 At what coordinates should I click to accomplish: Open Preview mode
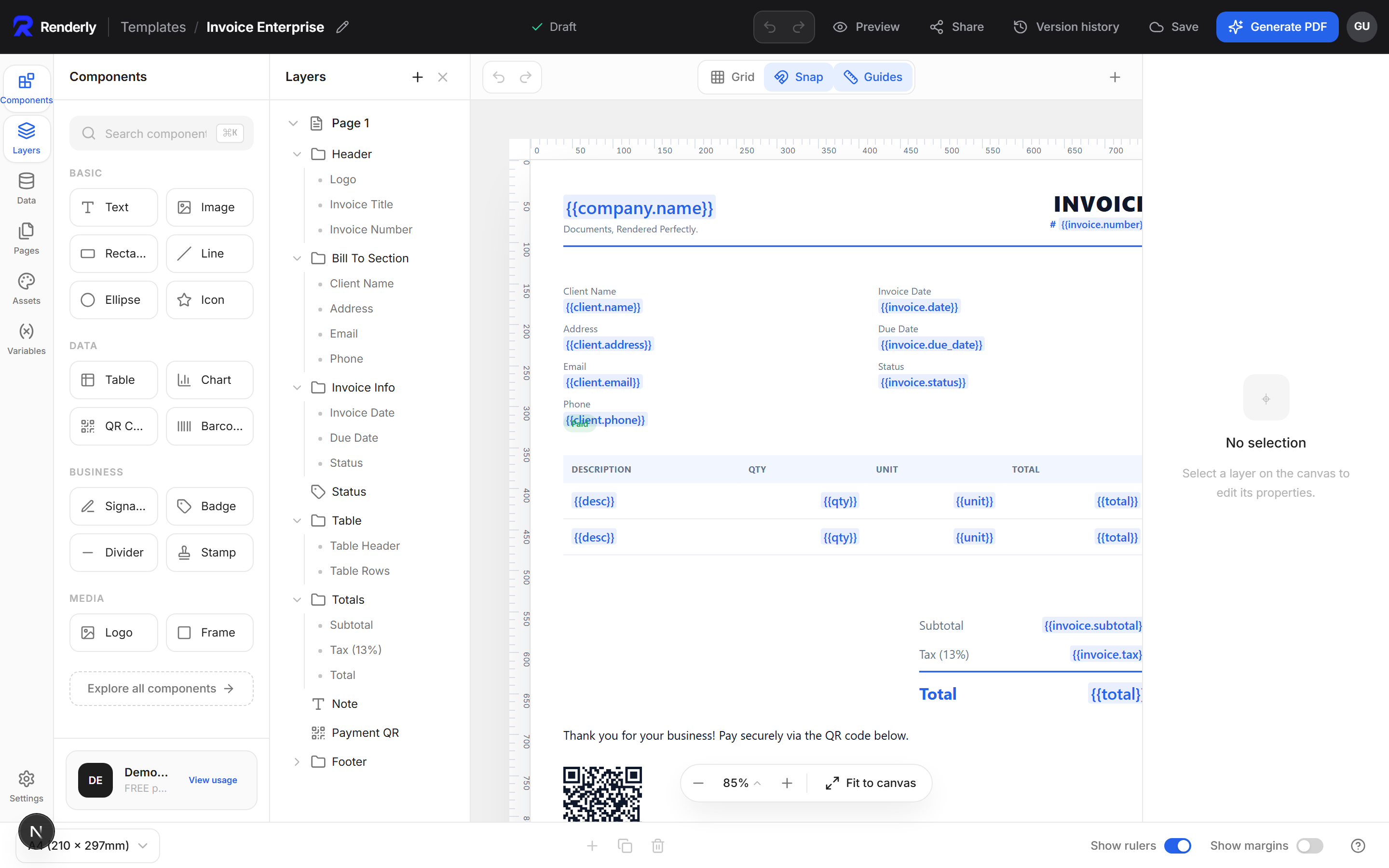pos(866,27)
